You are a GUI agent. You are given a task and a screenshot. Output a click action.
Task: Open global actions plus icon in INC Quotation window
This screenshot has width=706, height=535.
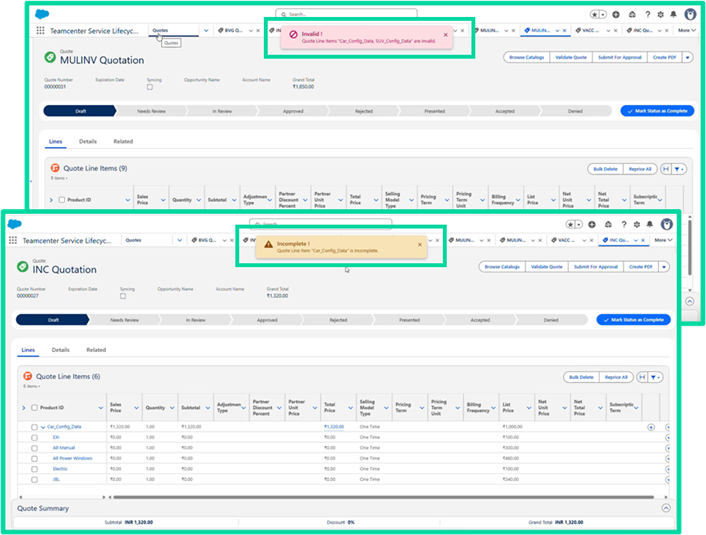592,224
